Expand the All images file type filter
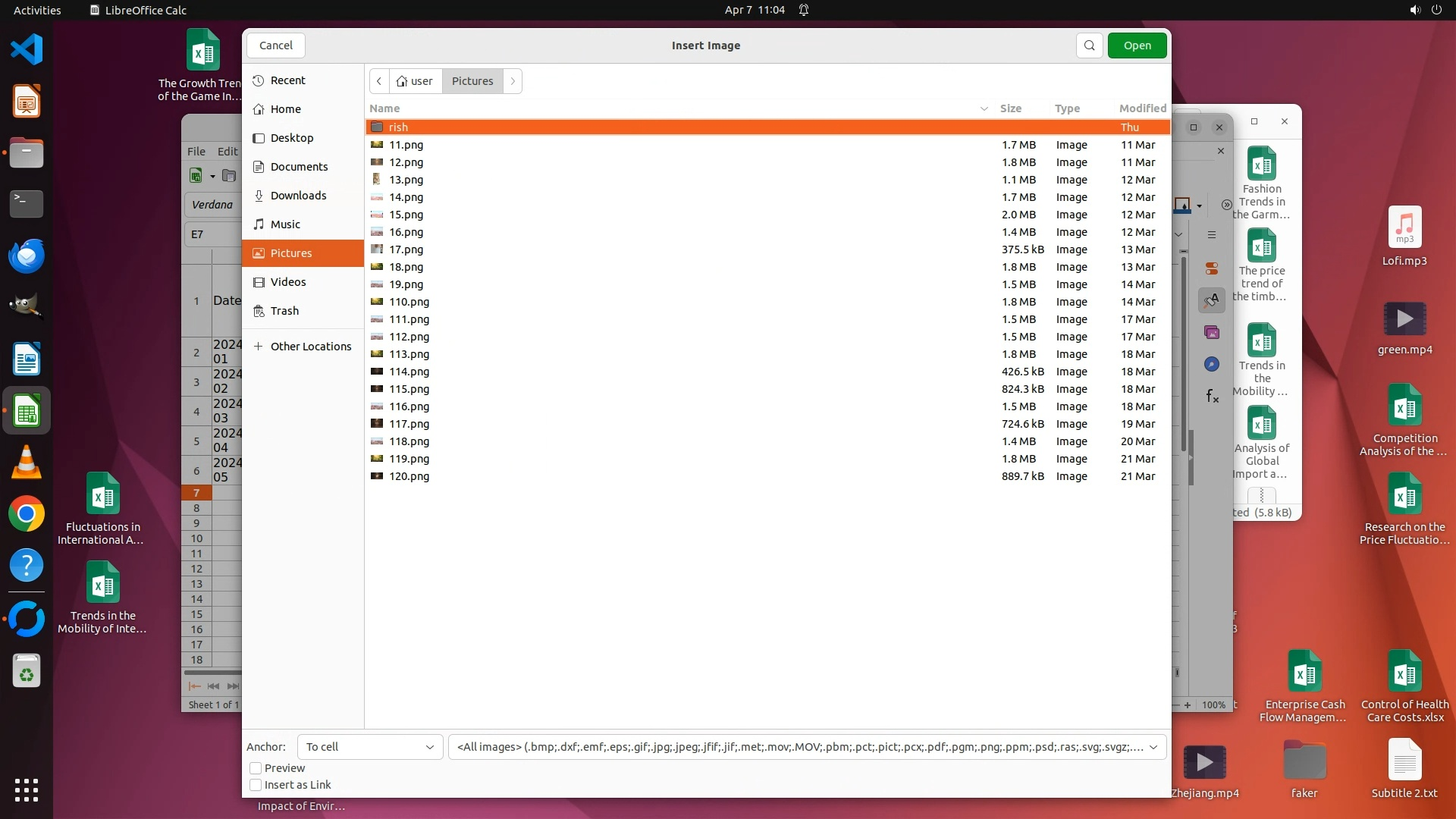The image size is (1456, 819). (x=807, y=747)
